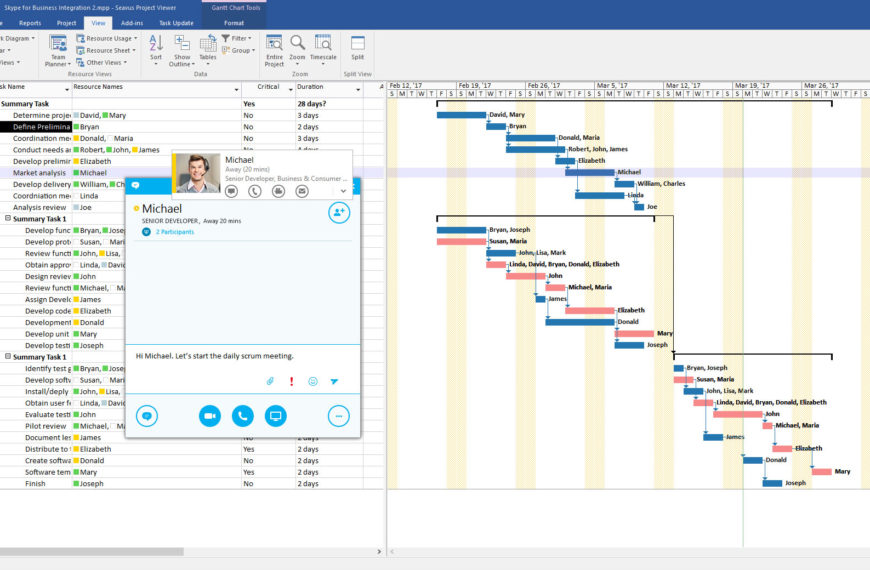Screen dimensions: 870x570
Task: Open the Team Planner view
Action: pos(58,51)
